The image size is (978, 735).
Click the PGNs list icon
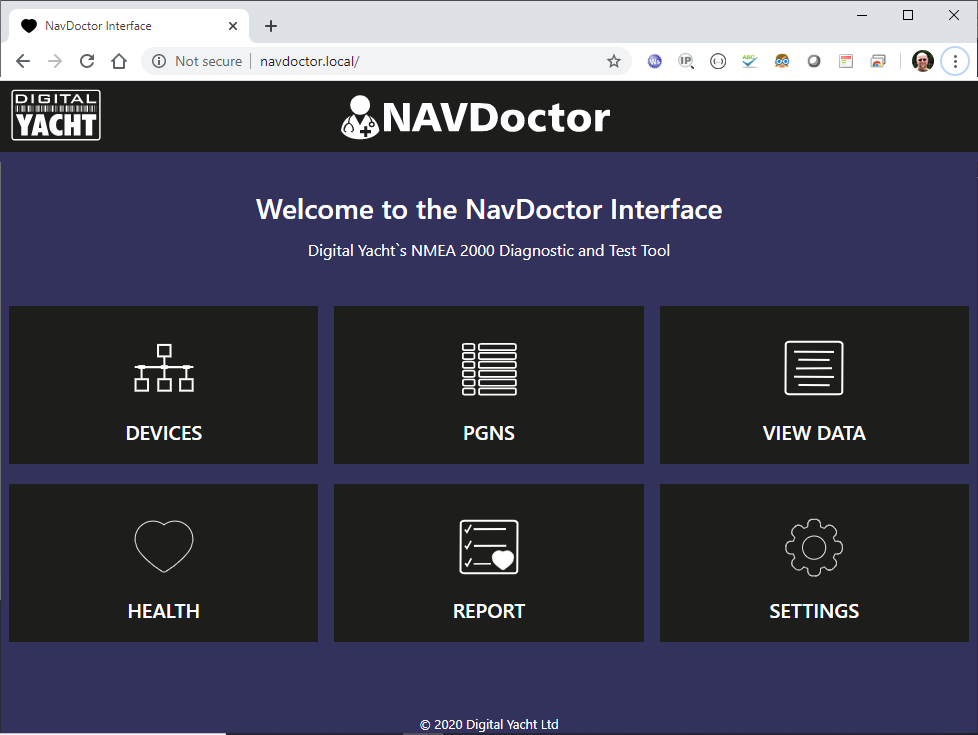point(489,368)
